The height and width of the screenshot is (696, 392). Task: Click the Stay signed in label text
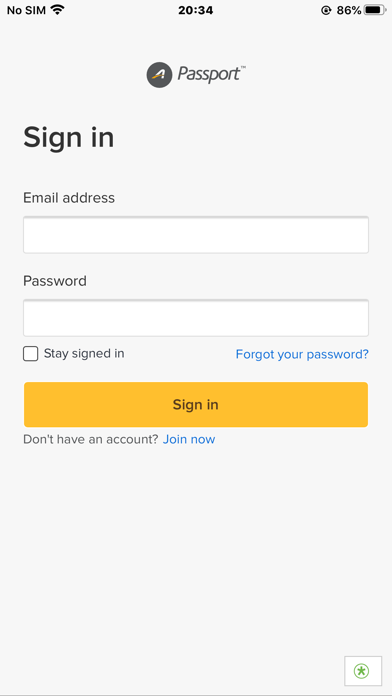point(84,353)
